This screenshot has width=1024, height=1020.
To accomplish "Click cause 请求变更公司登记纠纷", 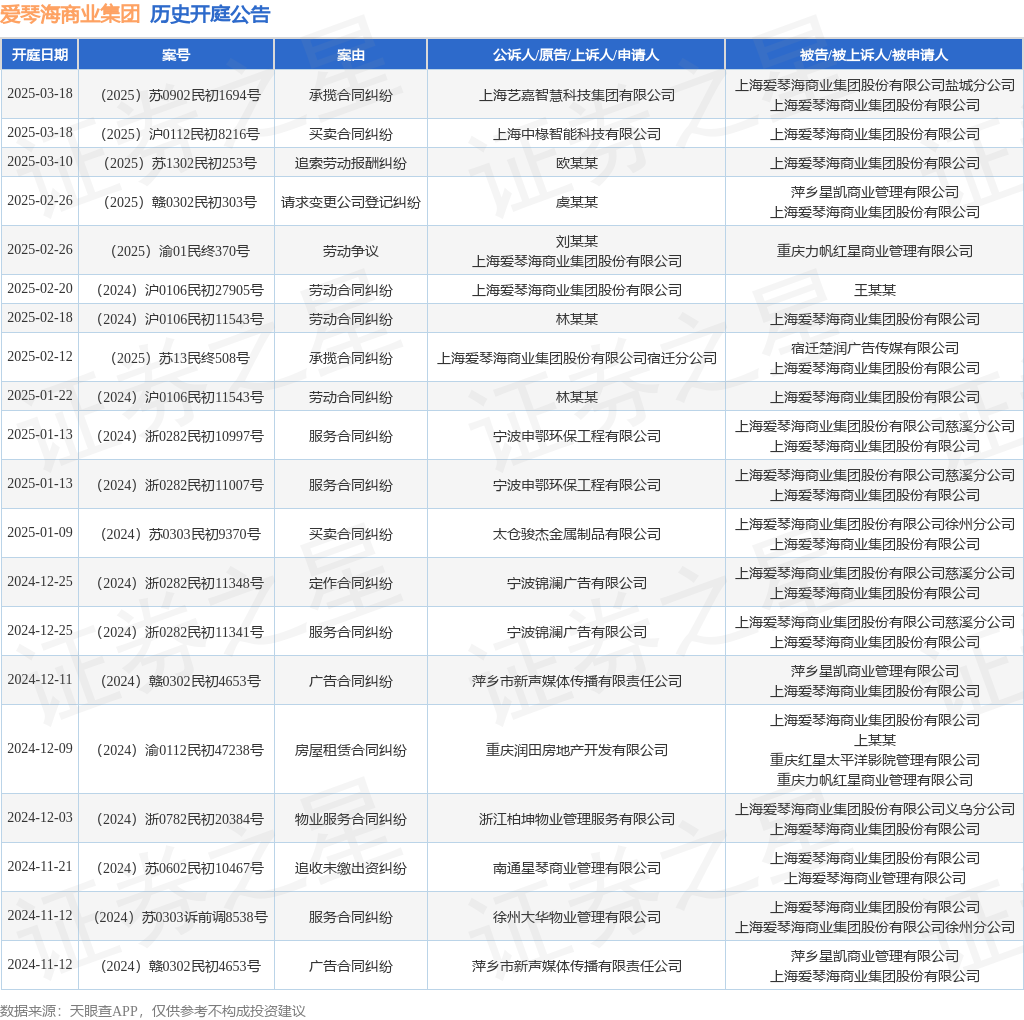I will [x=351, y=202].
